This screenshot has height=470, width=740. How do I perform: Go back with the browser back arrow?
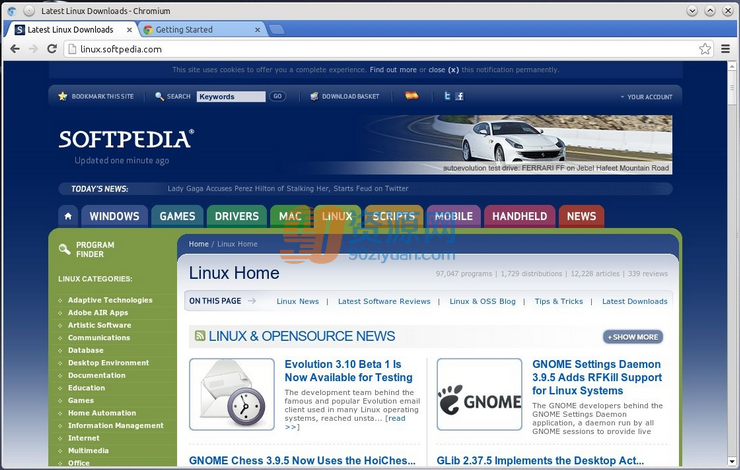tap(15, 49)
